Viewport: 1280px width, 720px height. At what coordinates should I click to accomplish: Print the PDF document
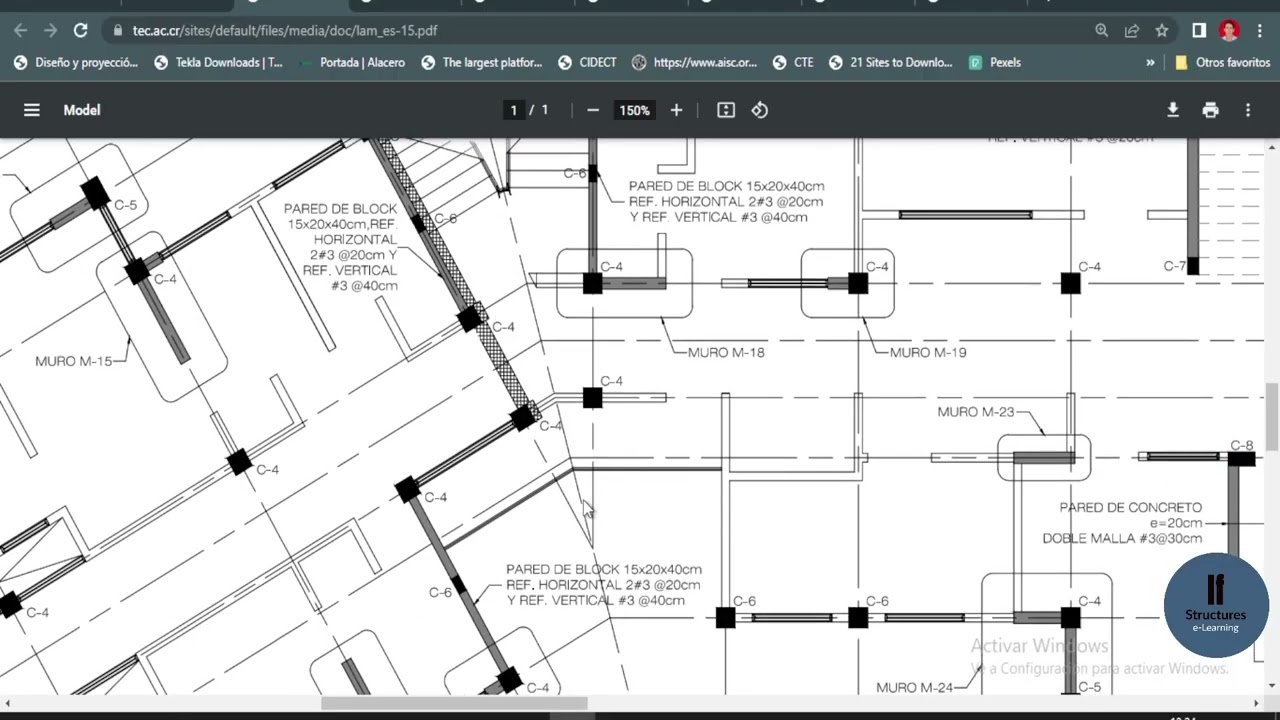pos(1211,110)
